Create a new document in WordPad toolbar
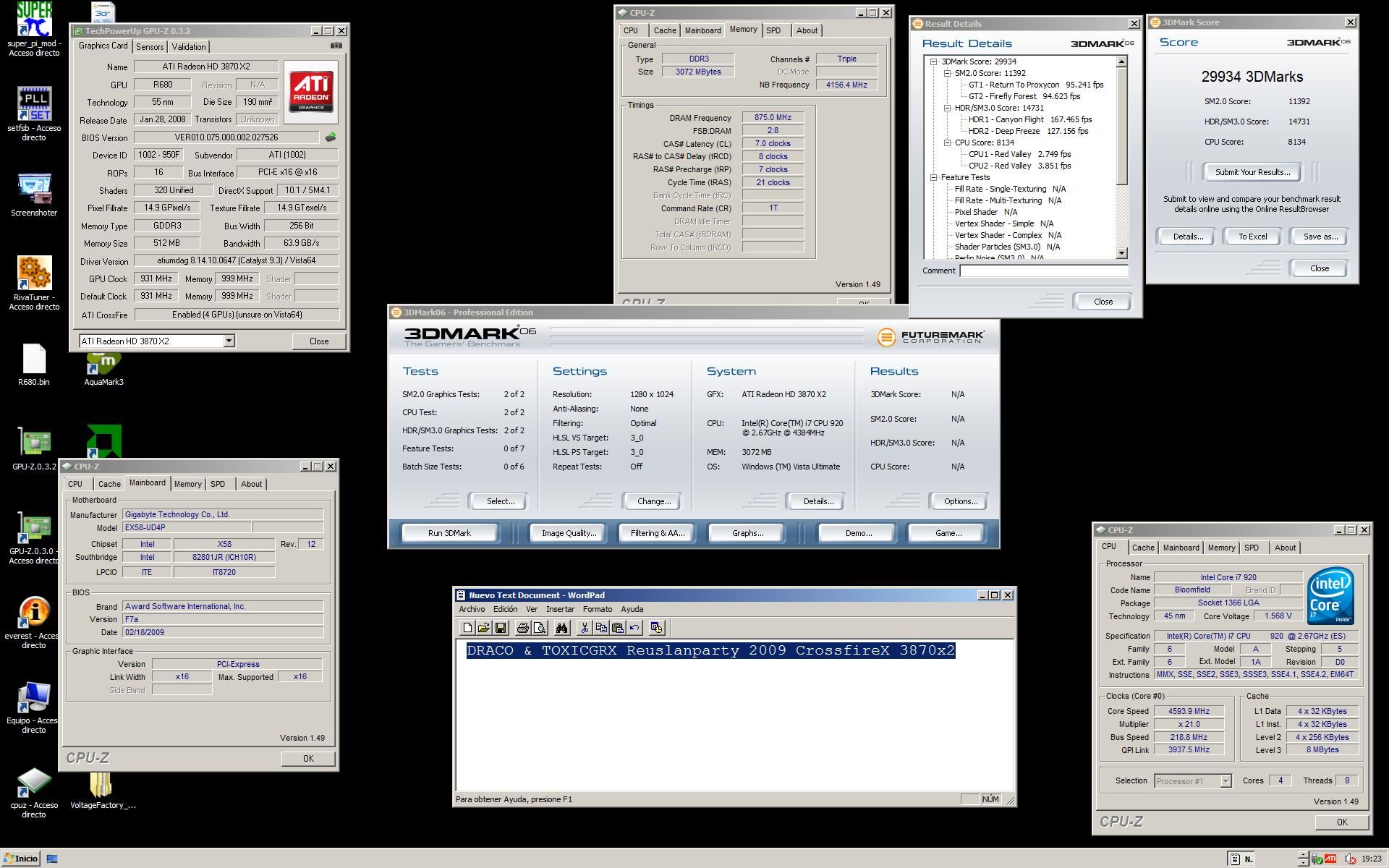Image resolution: width=1389 pixels, height=868 pixels. click(467, 628)
